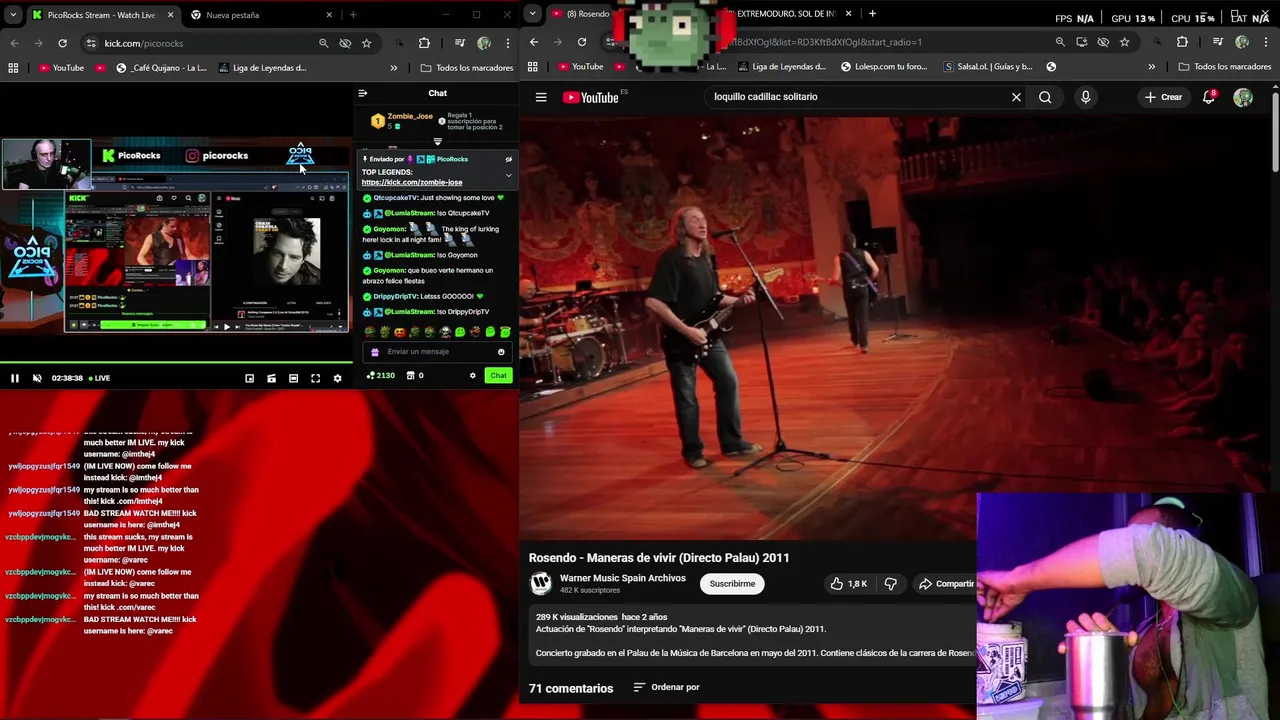Bookmark the Kick page with star
This screenshot has height=720, width=1280.
click(x=367, y=43)
